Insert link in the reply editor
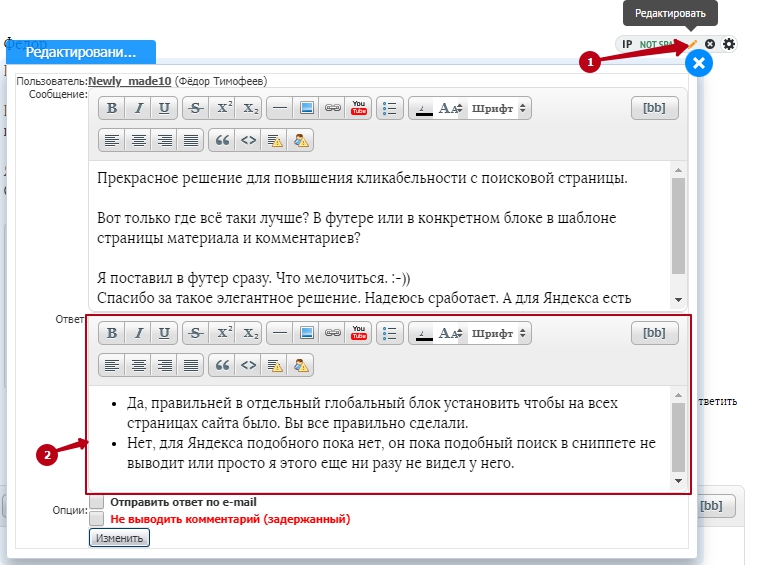This screenshot has width=759, height=565. pyautogui.click(x=334, y=333)
